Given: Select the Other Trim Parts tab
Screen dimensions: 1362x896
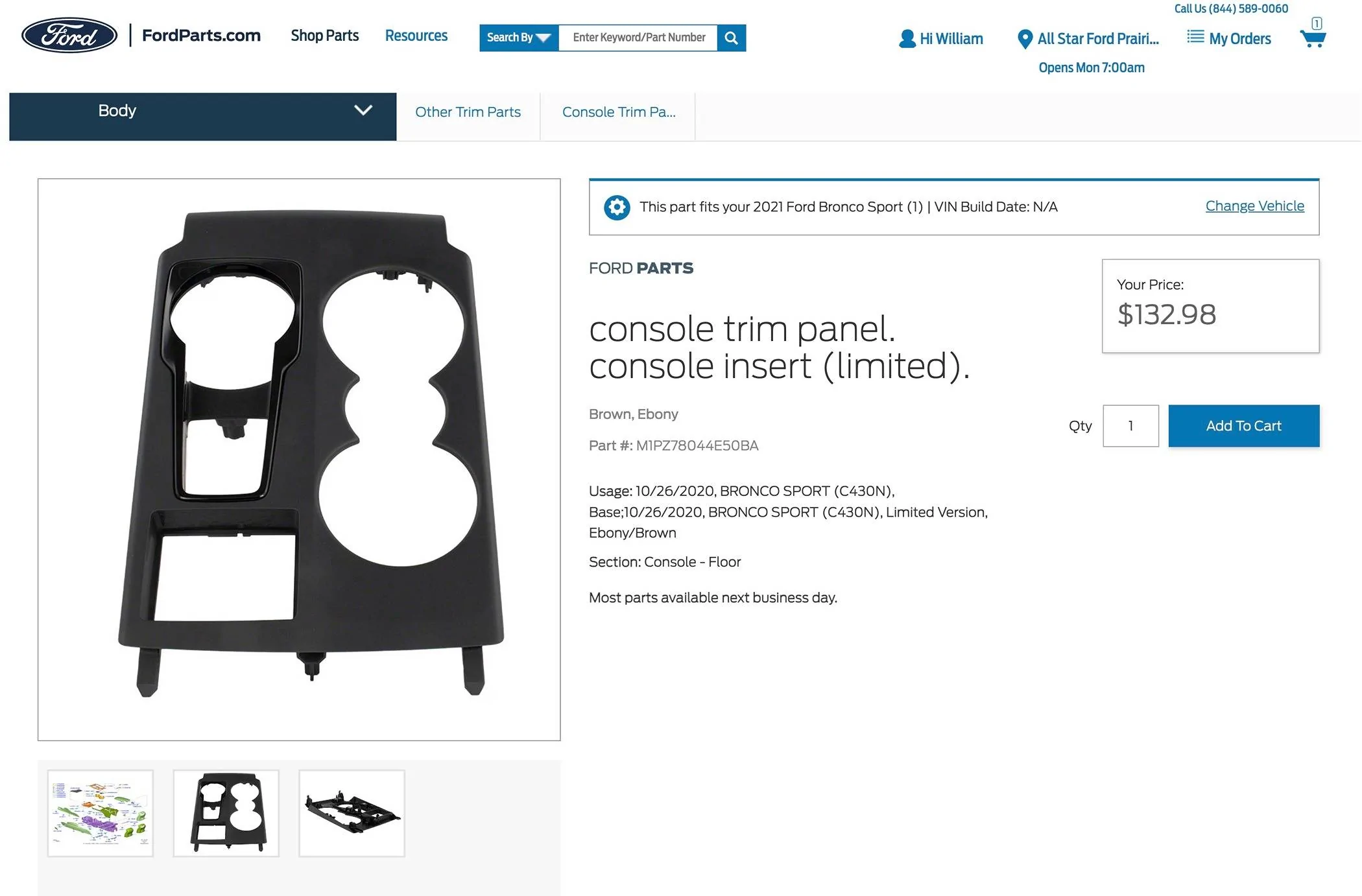Looking at the screenshot, I should [468, 112].
